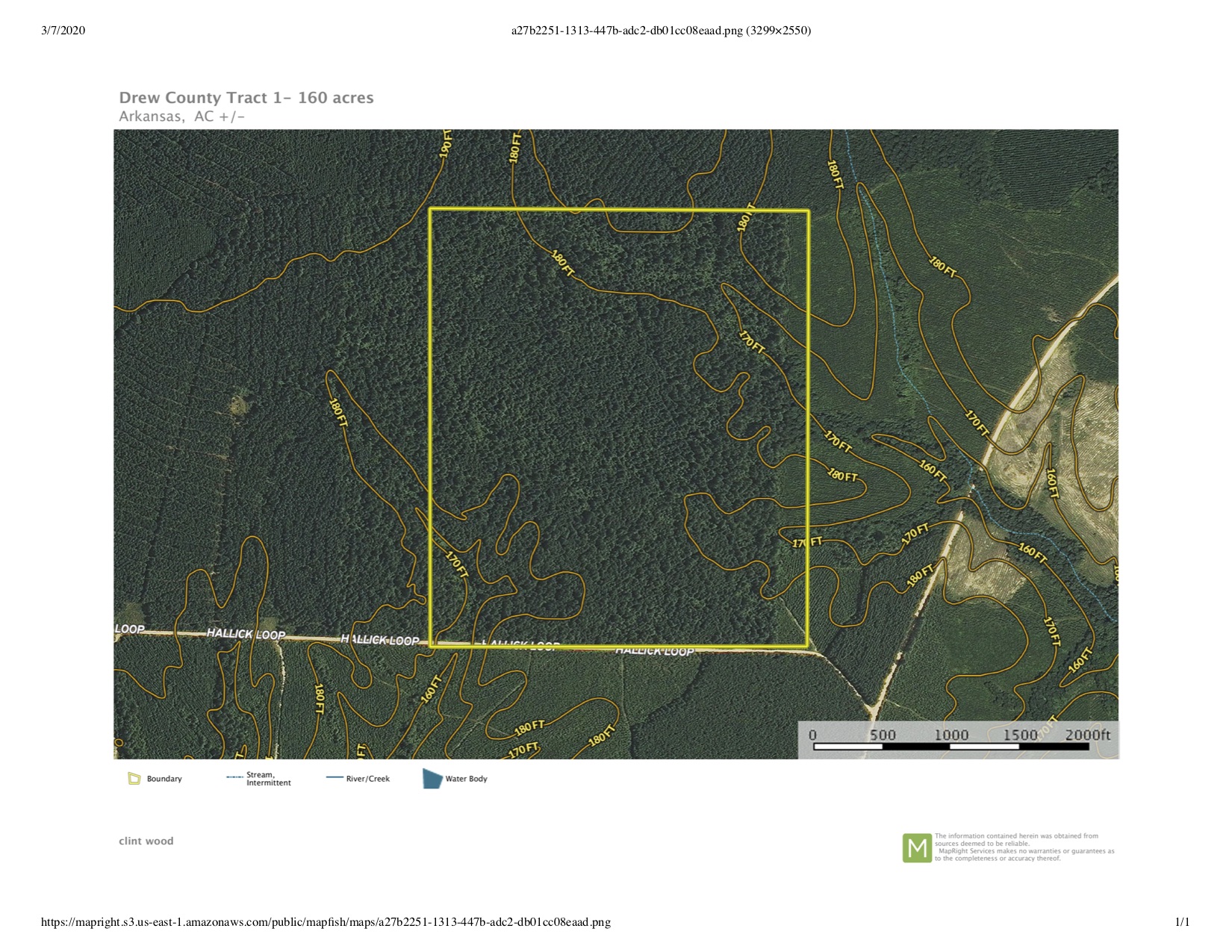Select the map title Drew County Tract 1

[x=246, y=98]
